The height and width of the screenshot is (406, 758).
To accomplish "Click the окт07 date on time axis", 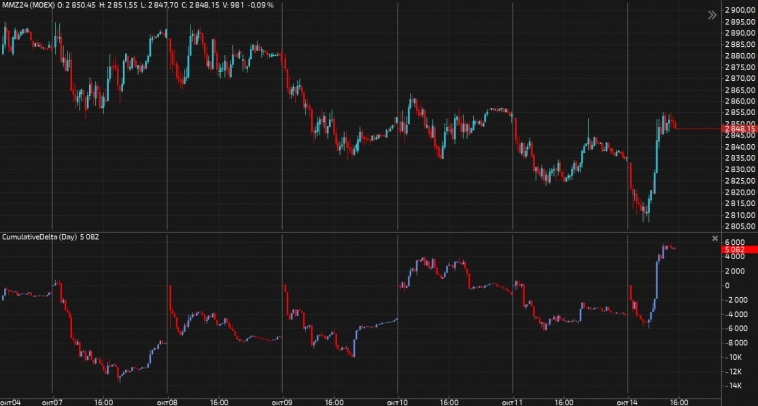I will pos(52,402).
